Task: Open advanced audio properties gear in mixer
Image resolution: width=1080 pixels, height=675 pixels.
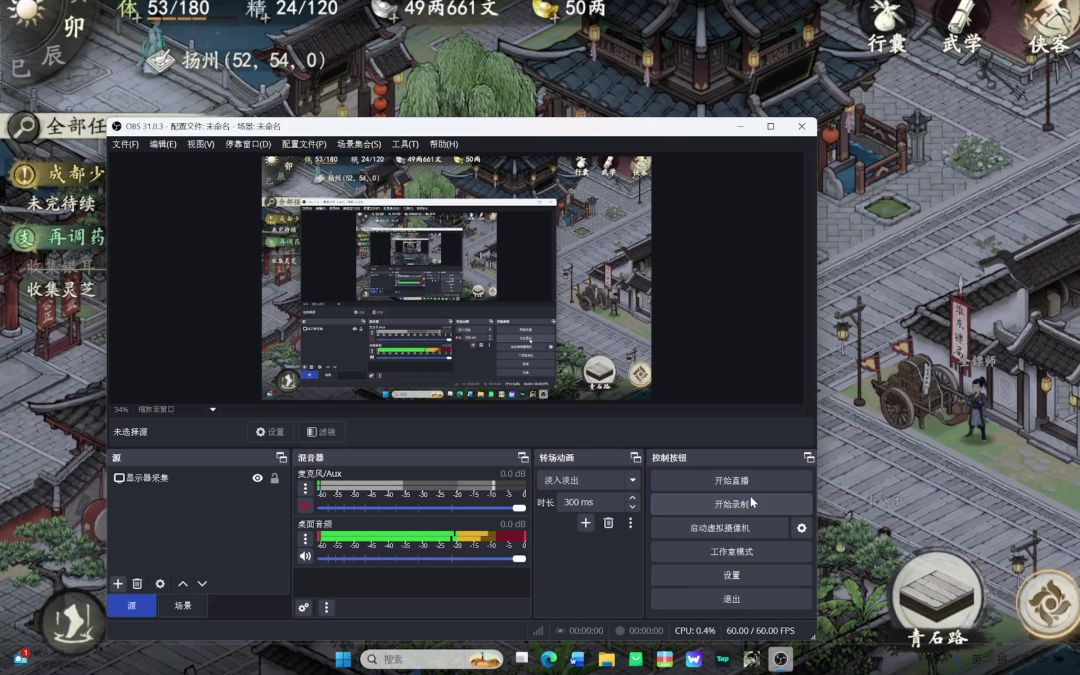Action: [x=304, y=607]
